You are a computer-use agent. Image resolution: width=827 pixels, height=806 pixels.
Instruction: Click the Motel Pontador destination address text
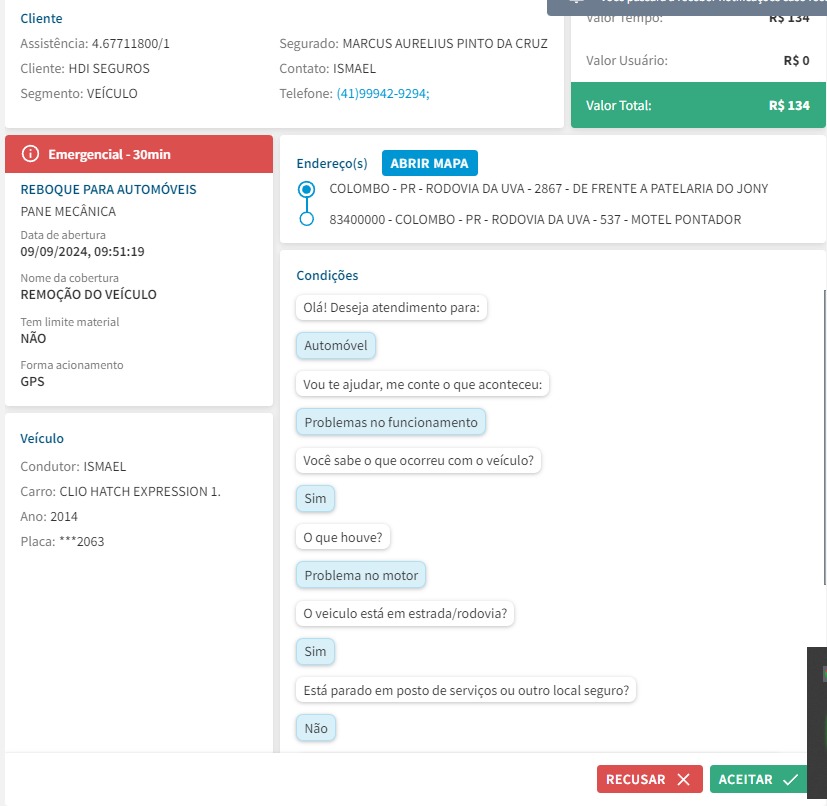tap(535, 219)
